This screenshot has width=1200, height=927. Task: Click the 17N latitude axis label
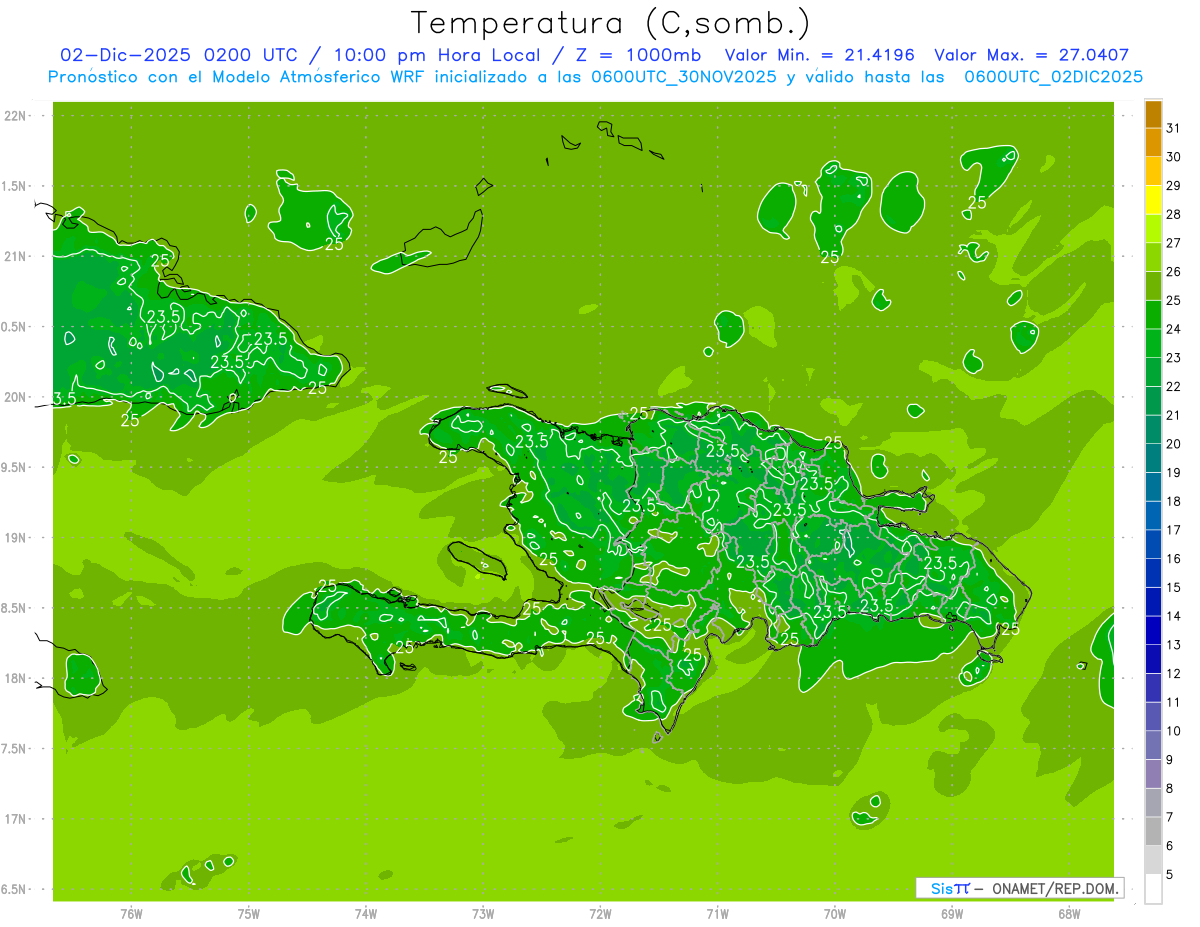(x=16, y=819)
